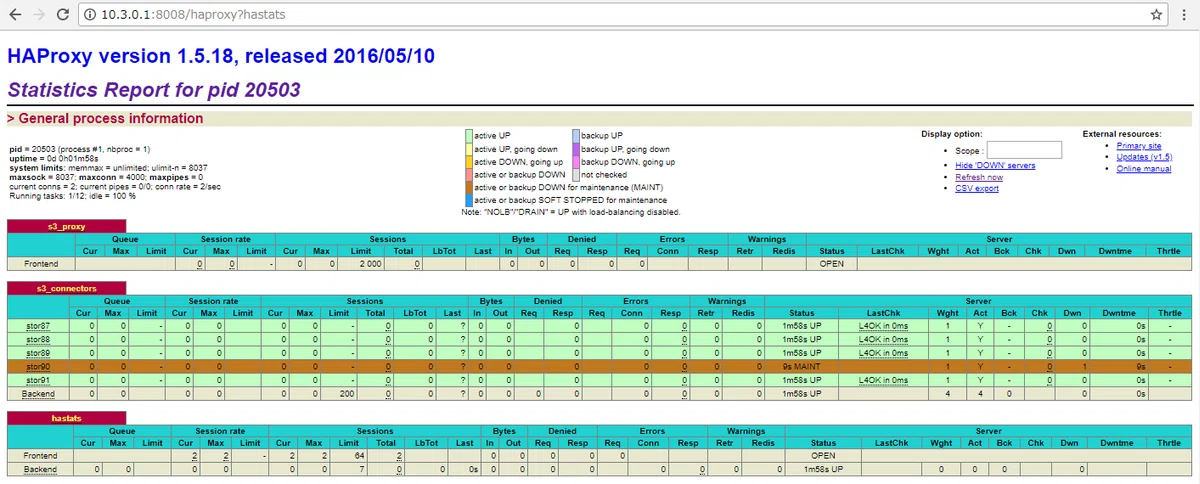The width and height of the screenshot is (1200, 484).
Task: Bookmark this page with the star icon
Action: 1156,15
